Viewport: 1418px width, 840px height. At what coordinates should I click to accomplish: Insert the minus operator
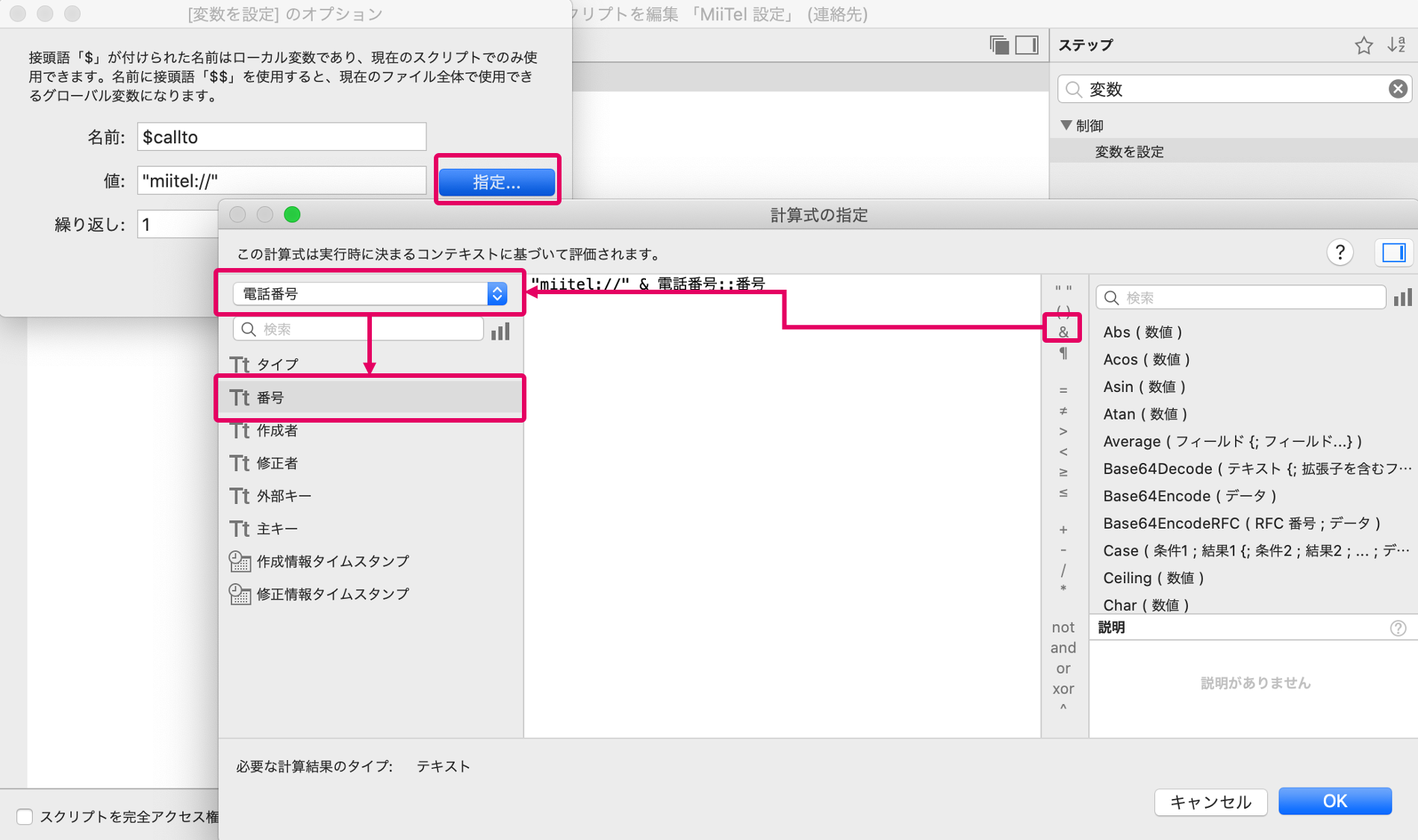pos(1063,550)
